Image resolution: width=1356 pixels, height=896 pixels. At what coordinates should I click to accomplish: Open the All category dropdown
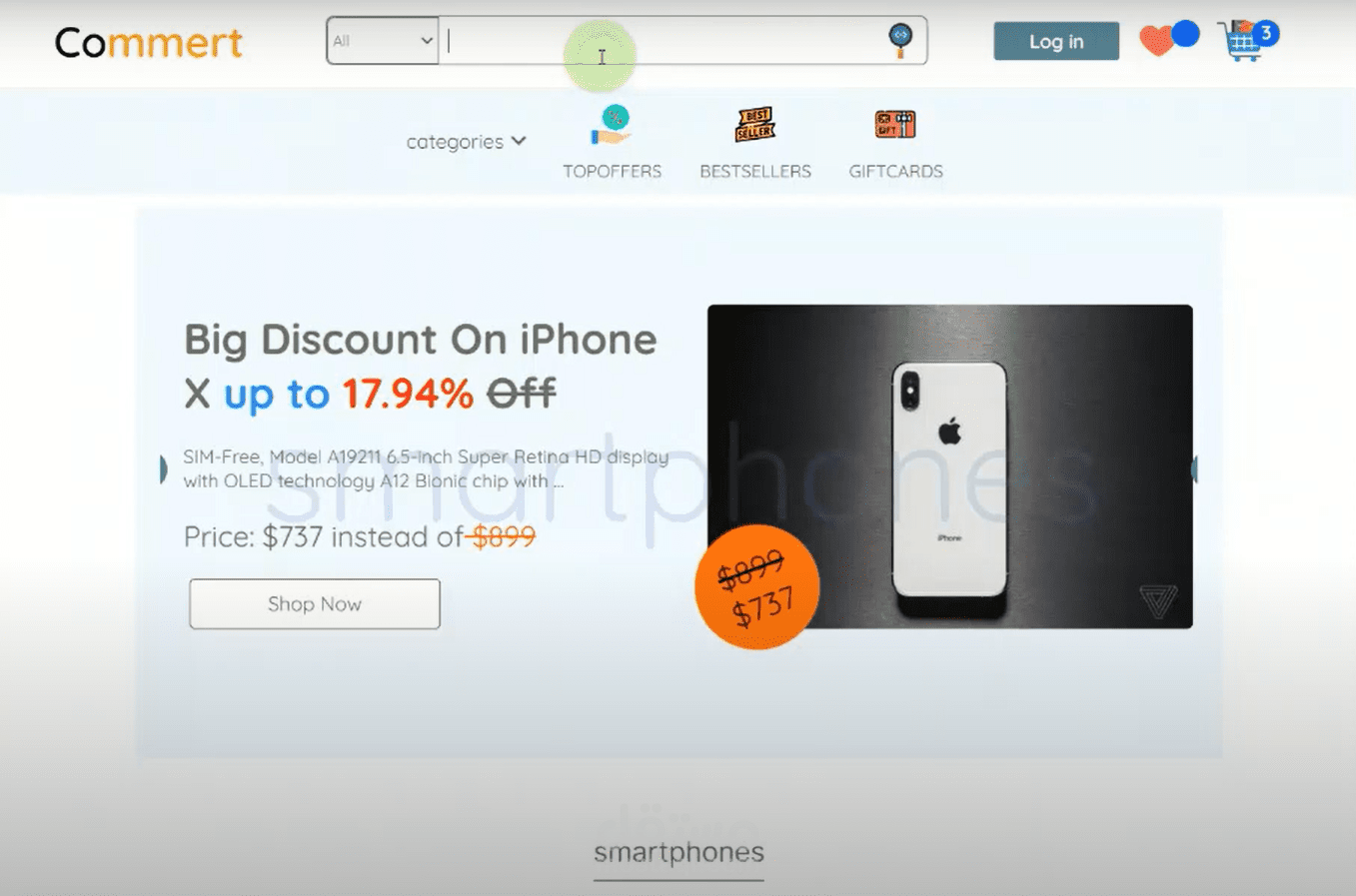(x=383, y=41)
